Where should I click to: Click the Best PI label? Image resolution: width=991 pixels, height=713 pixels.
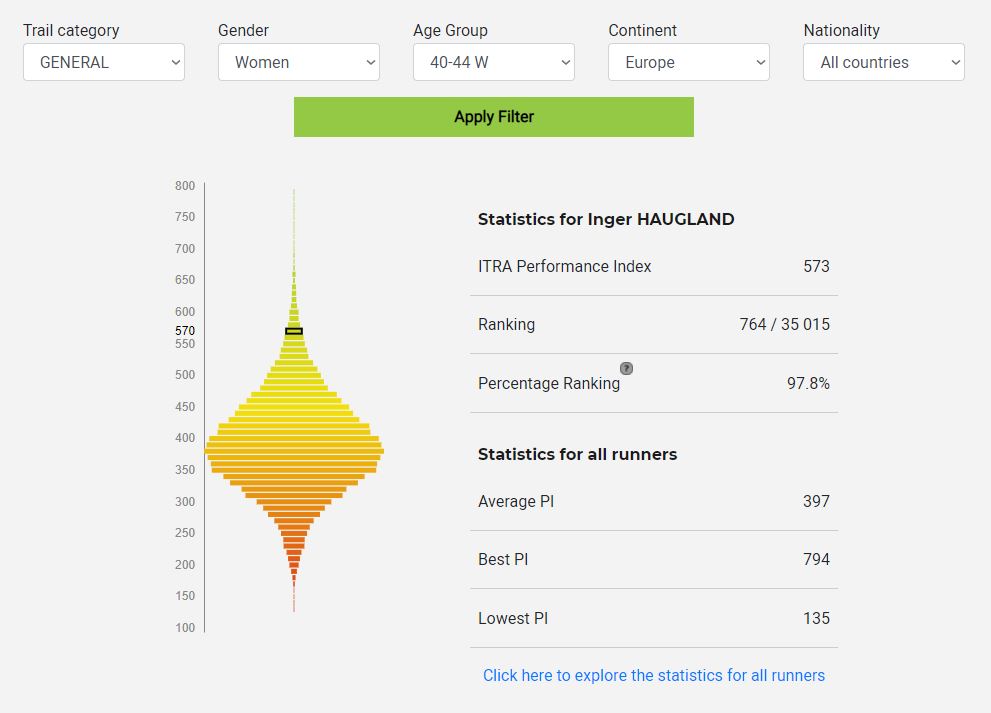503,559
